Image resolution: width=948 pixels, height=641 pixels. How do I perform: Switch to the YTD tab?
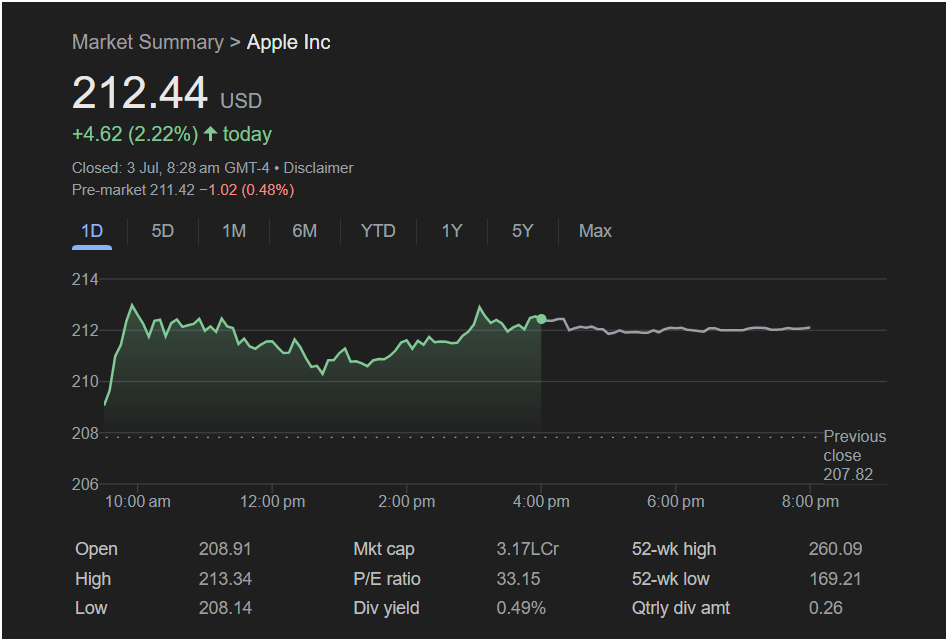pyautogui.click(x=378, y=231)
